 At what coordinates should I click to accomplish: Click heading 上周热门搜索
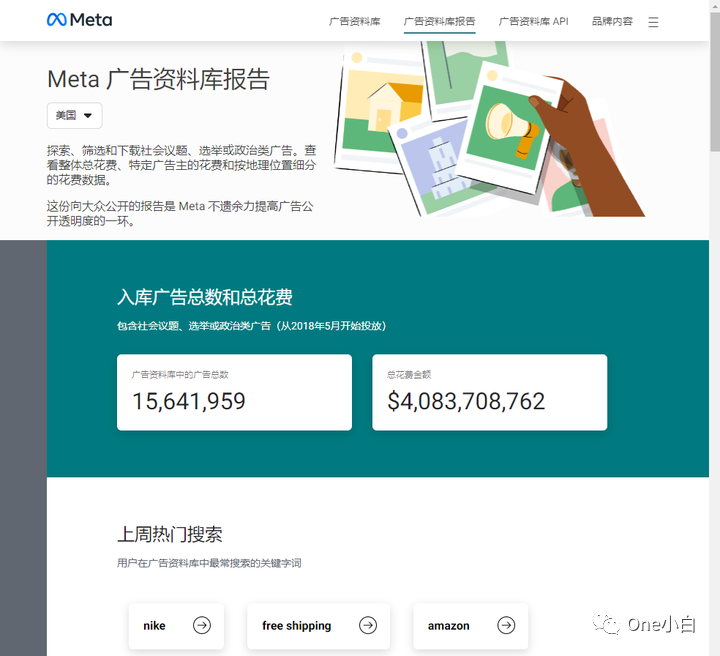[170, 534]
